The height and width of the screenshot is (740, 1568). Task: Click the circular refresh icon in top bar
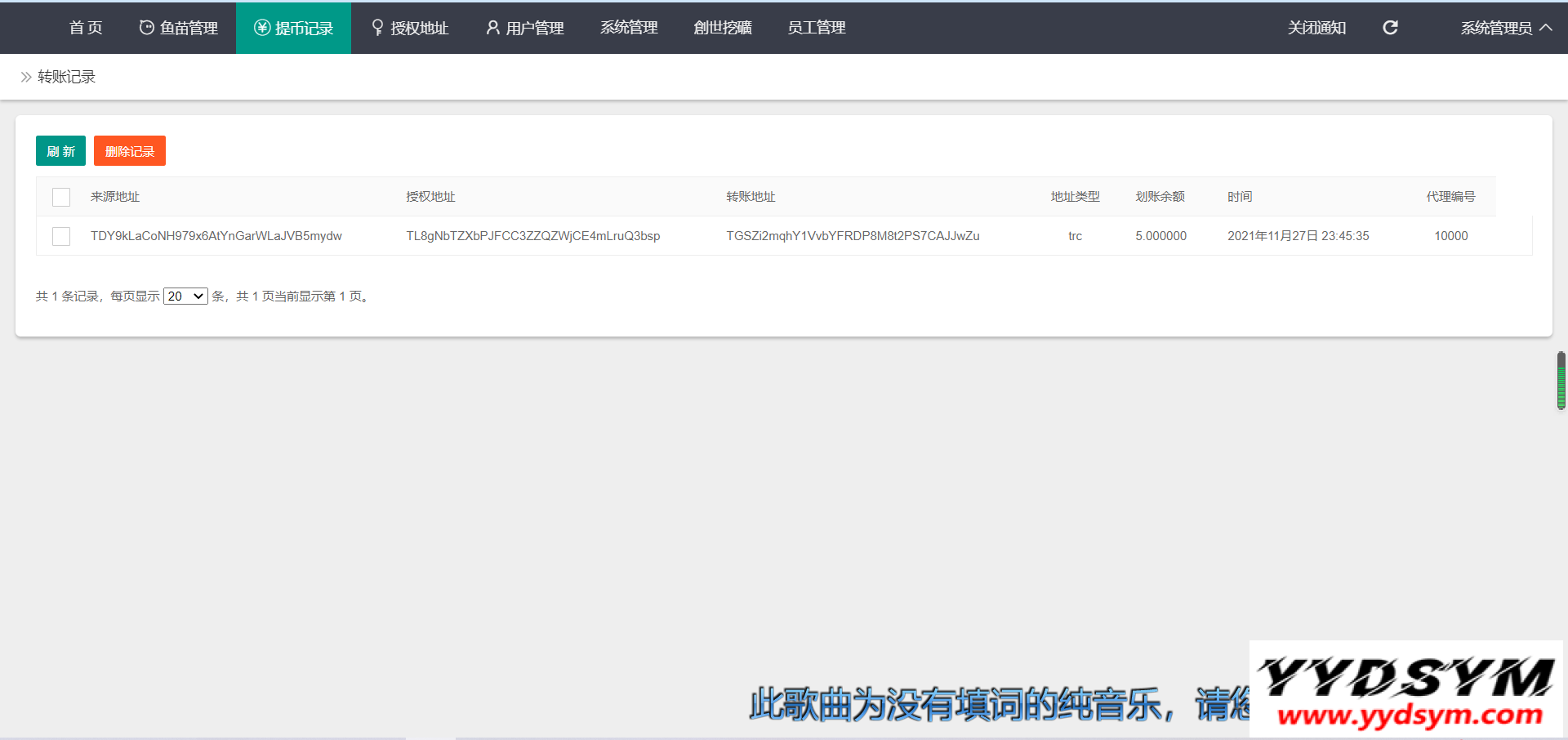tap(1390, 28)
